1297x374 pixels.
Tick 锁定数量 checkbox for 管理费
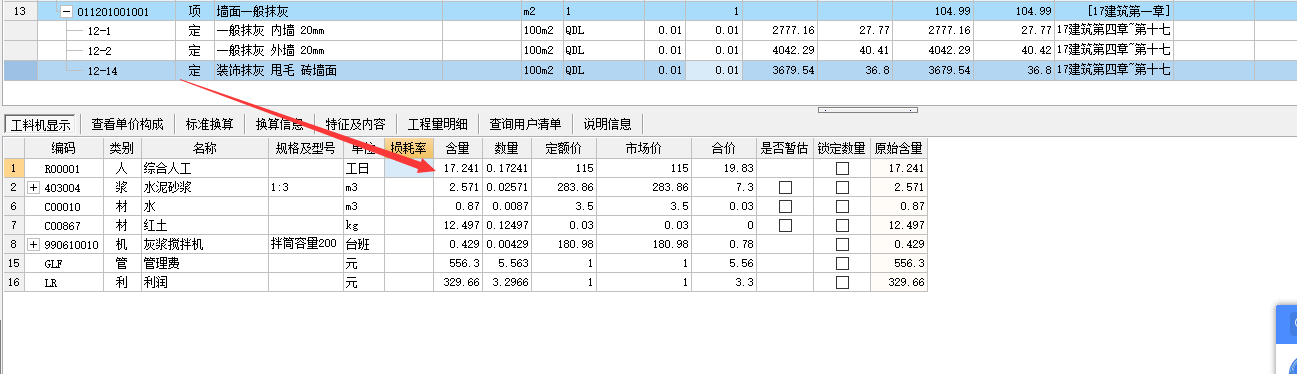point(842,264)
